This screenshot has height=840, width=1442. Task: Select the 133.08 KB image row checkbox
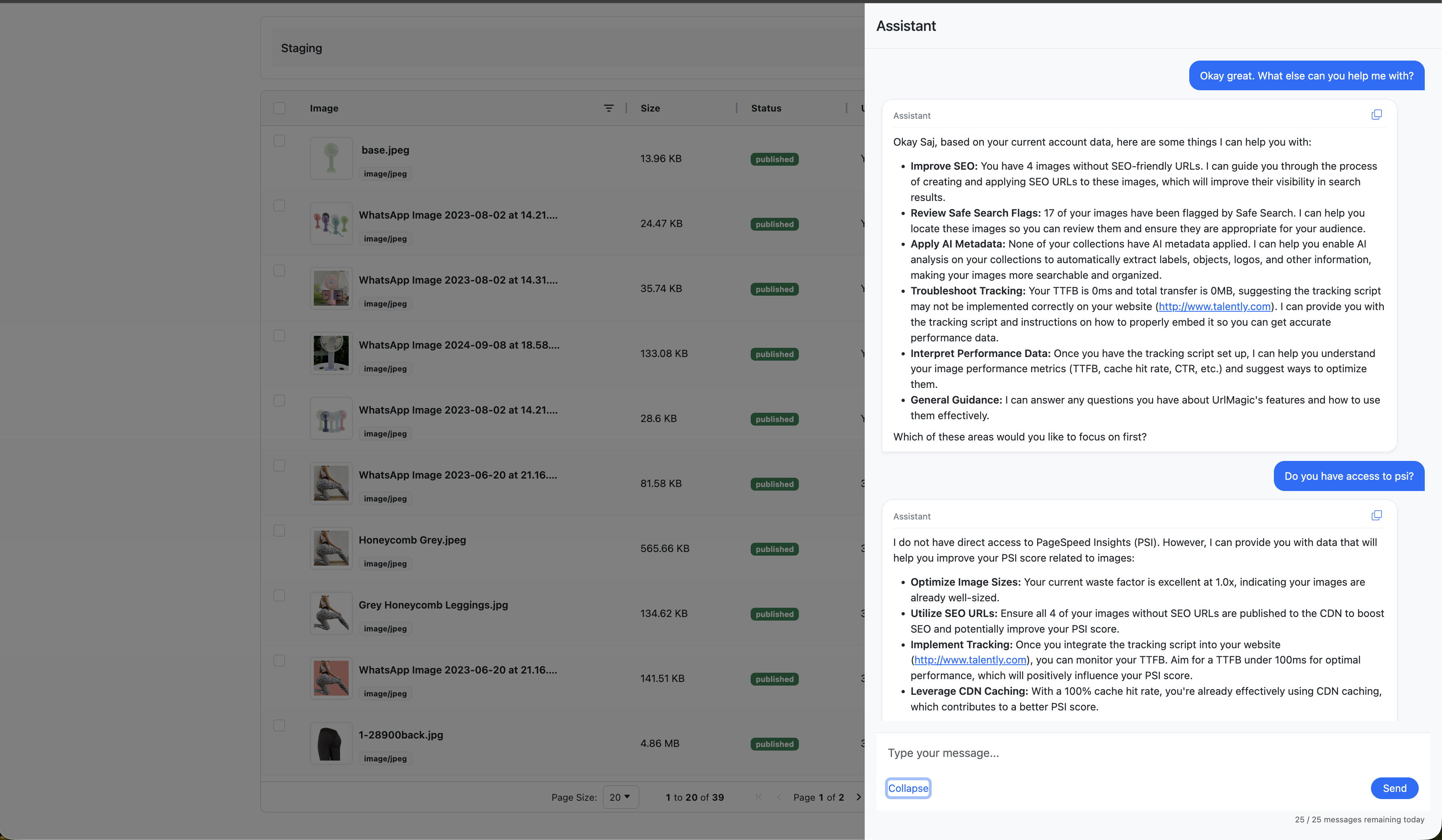tap(279, 335)
